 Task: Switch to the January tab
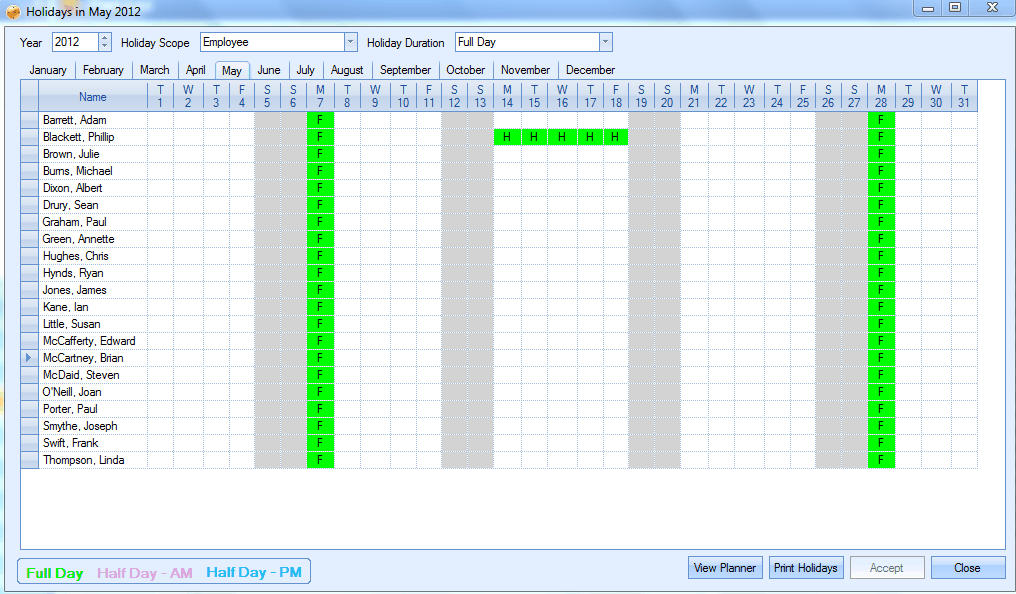coord(48,70)
